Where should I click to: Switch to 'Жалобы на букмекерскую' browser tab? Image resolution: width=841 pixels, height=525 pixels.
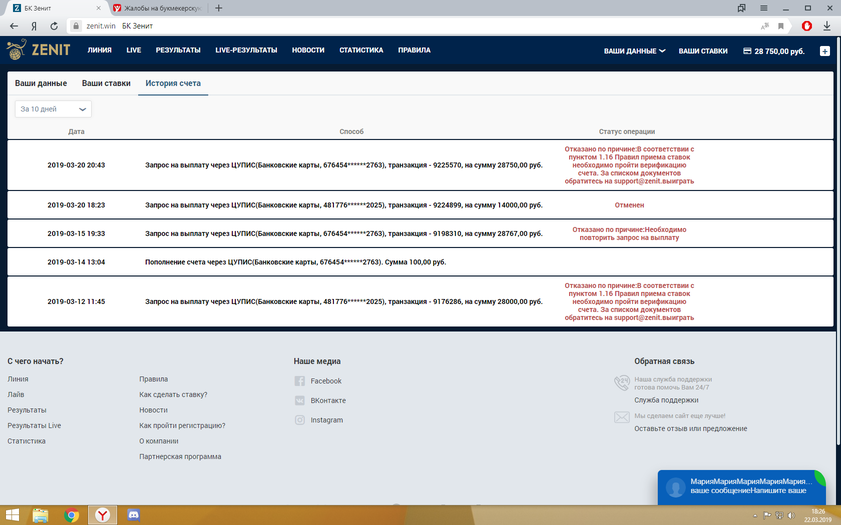[x=158, y=8]
